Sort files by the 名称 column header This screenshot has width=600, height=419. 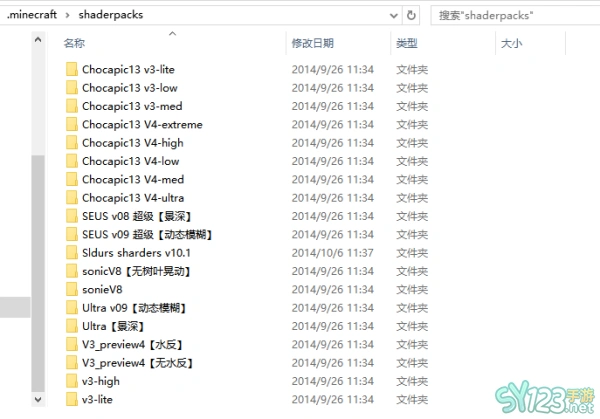click(74, 43)
